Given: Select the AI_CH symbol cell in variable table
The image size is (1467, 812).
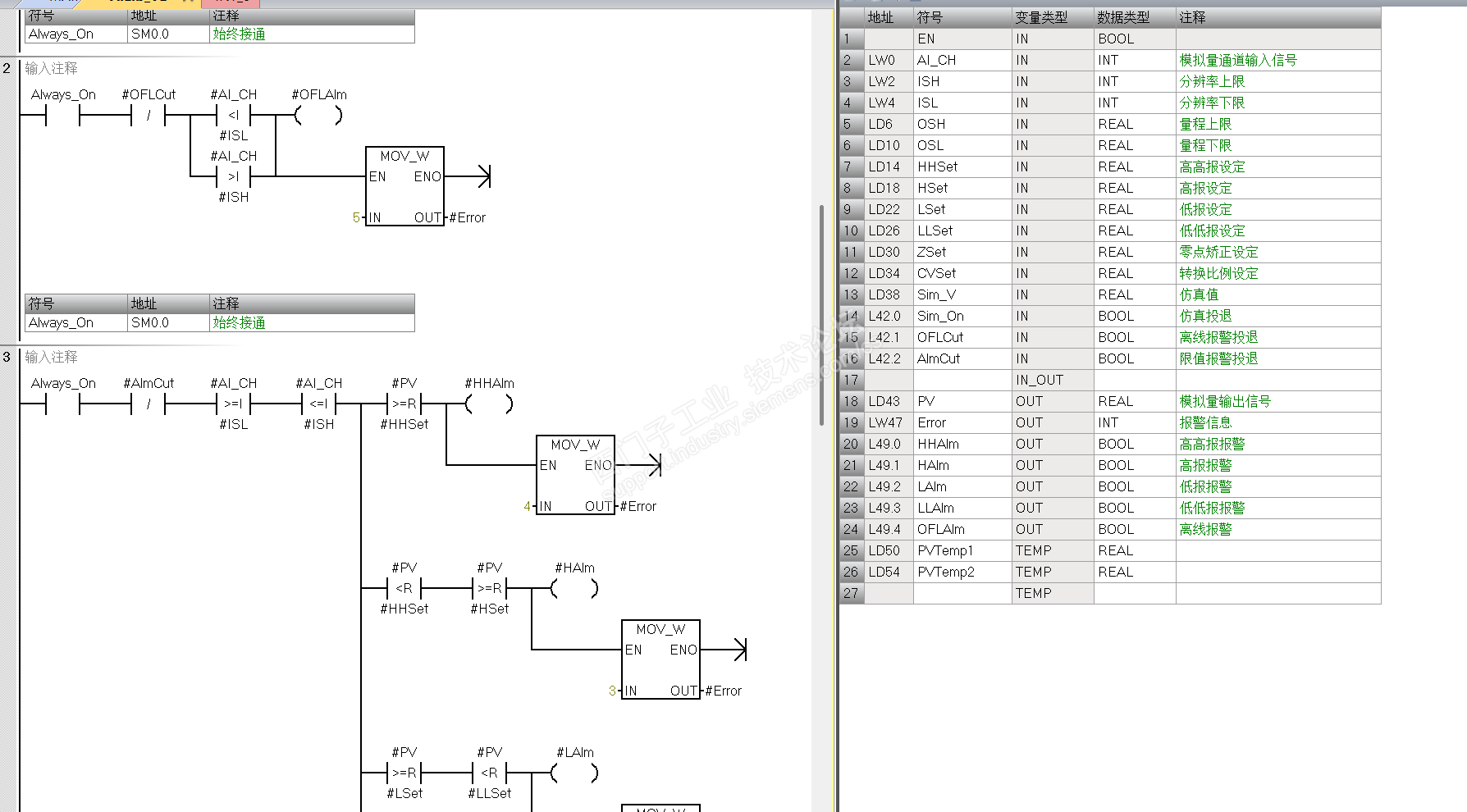Looking at the screenshot, I should pos(962,60).
